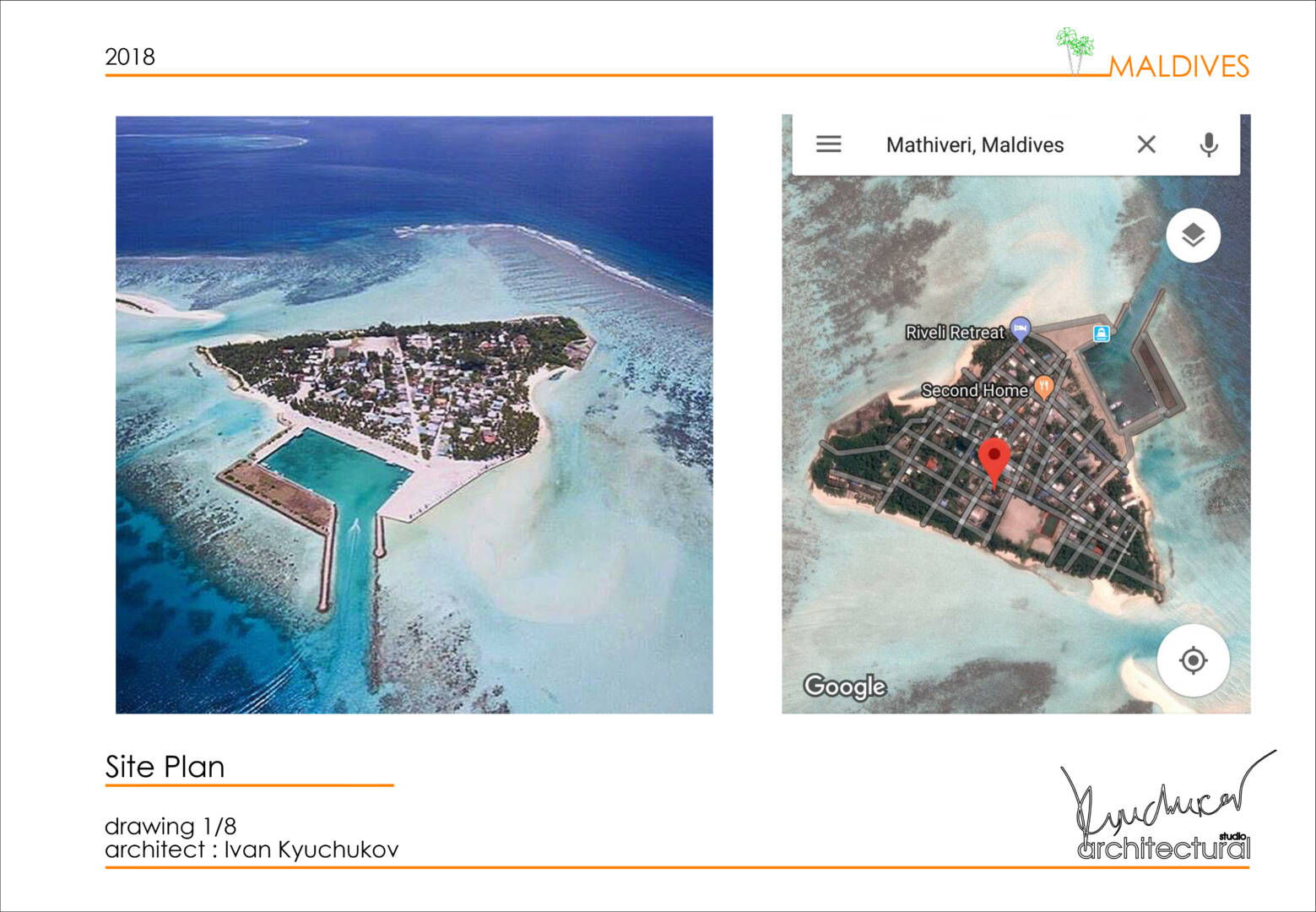Image resolution: width=1316 pixels, height=912 pixels.
Task: Select the architect Ivan Kyuchukov text
Action: point(252,850)
